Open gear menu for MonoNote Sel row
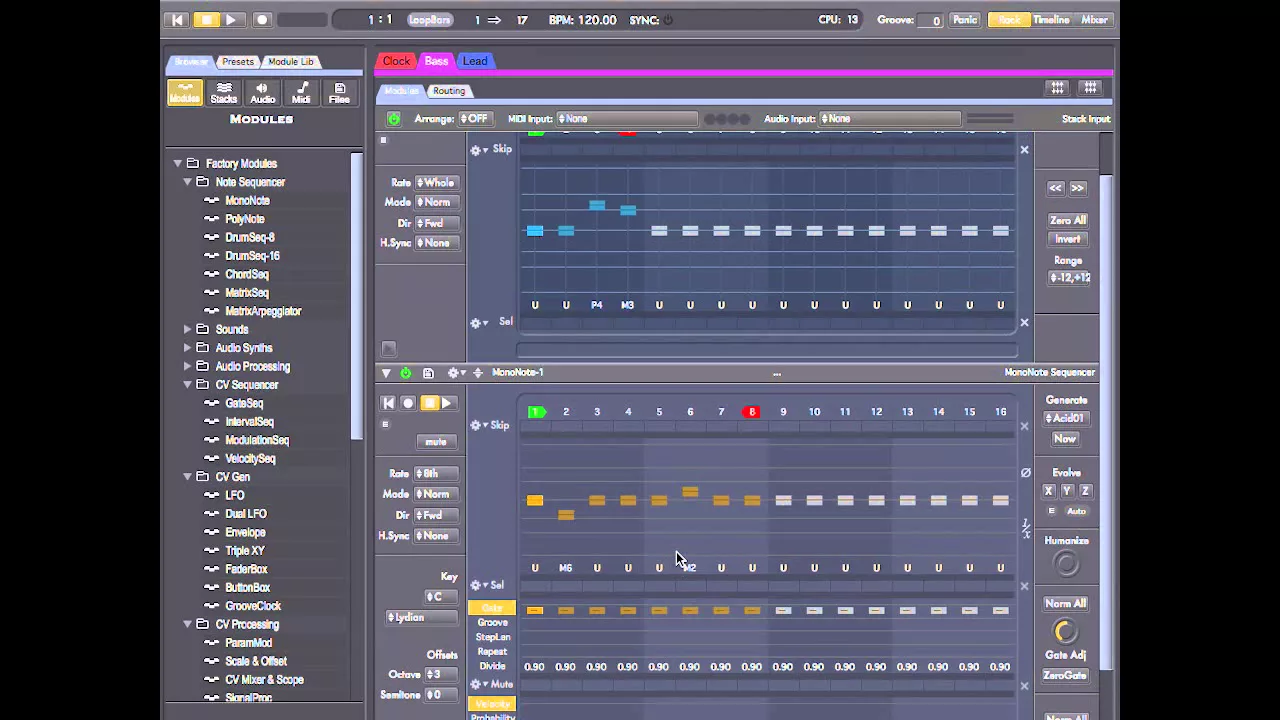This screenshot has width=1280, height=720. (478, 586)
